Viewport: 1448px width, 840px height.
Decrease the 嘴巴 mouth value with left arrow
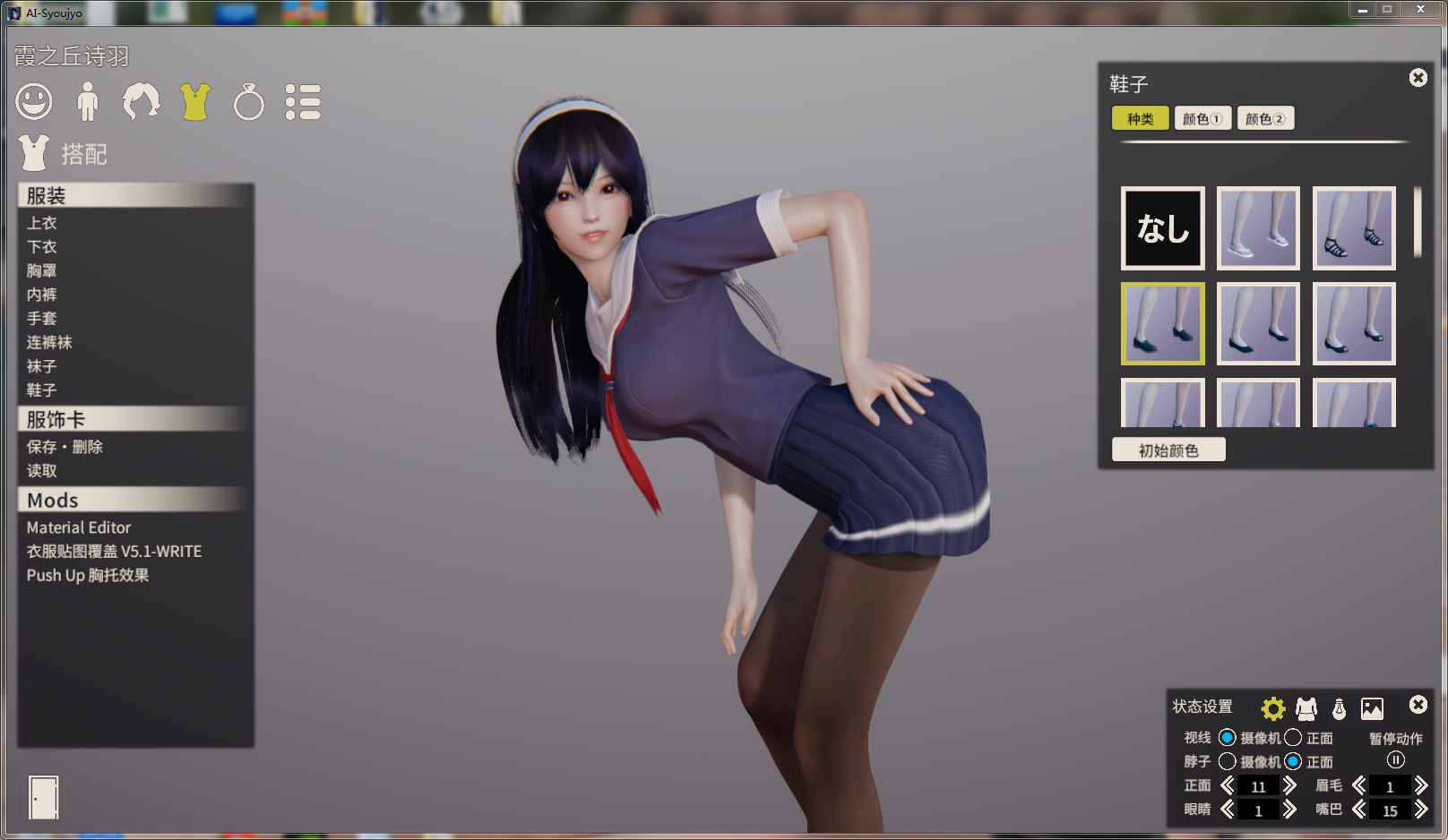point(1358,810)
